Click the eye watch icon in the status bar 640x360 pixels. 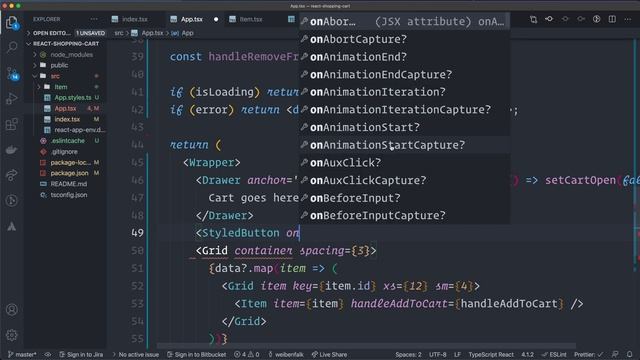[x=48, y=354]
